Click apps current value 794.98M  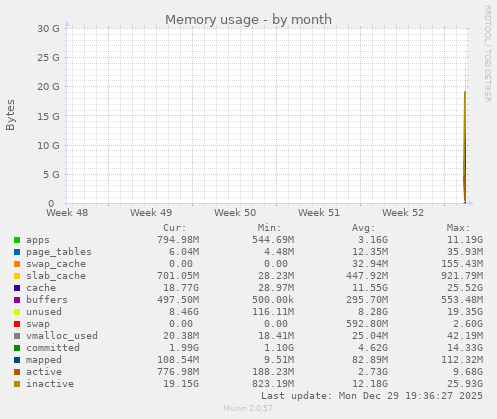tap(178, 240)
